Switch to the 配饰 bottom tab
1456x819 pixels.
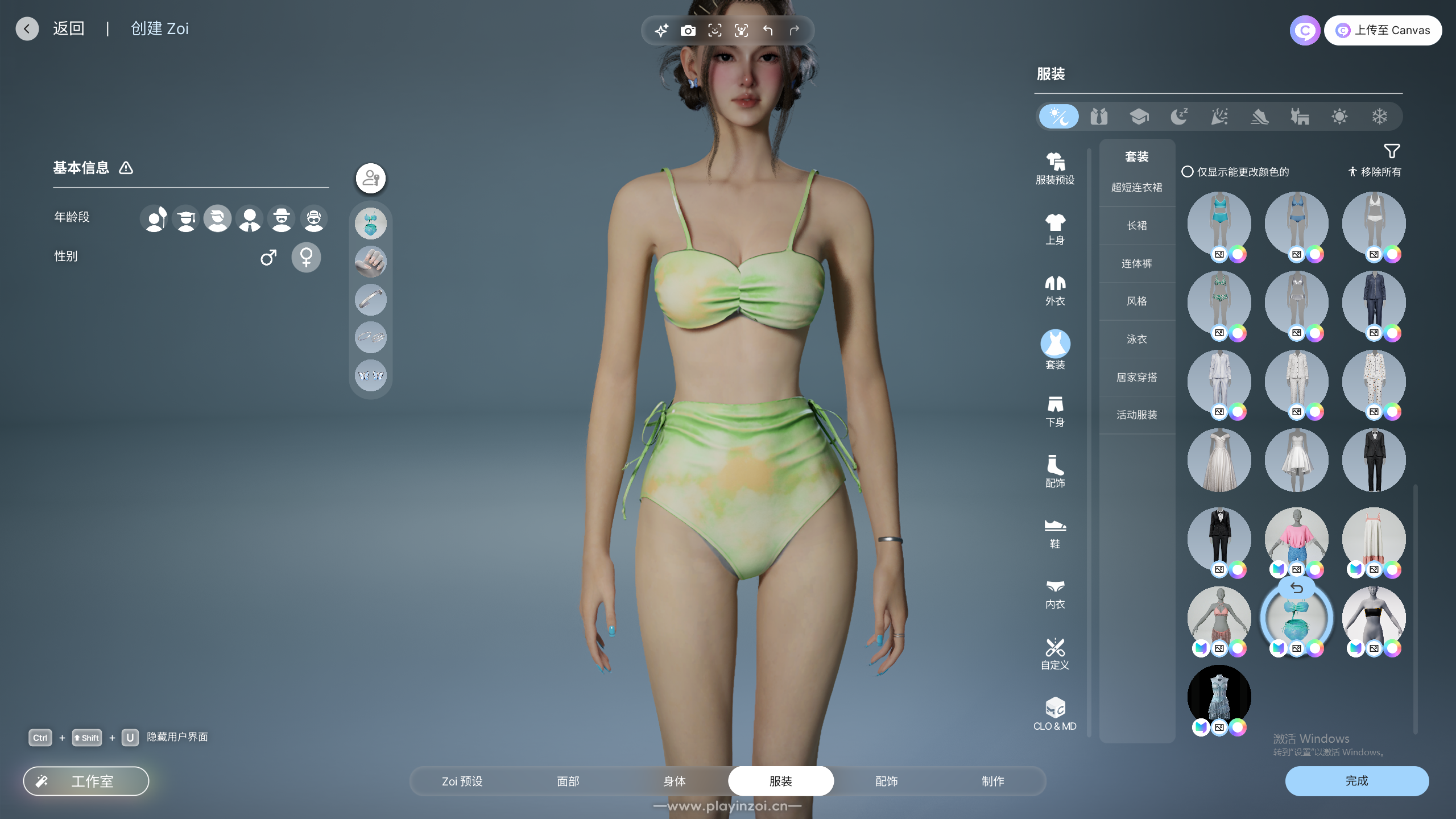886,781
